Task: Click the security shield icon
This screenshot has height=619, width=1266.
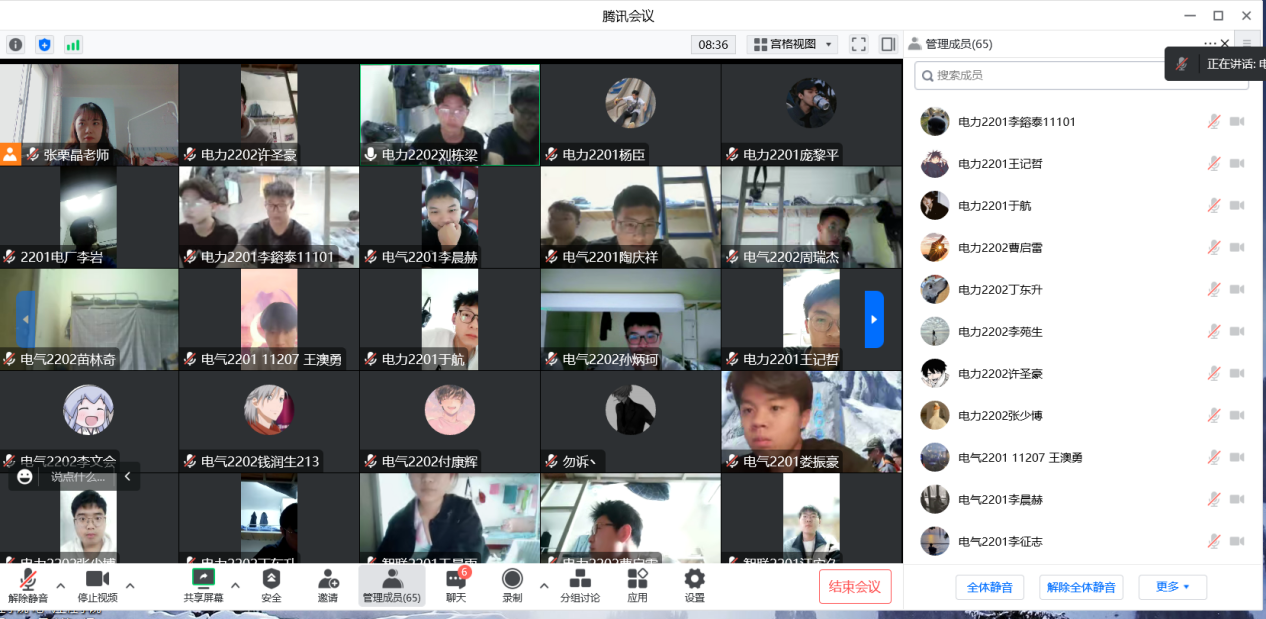Action: tap(43, 44)
